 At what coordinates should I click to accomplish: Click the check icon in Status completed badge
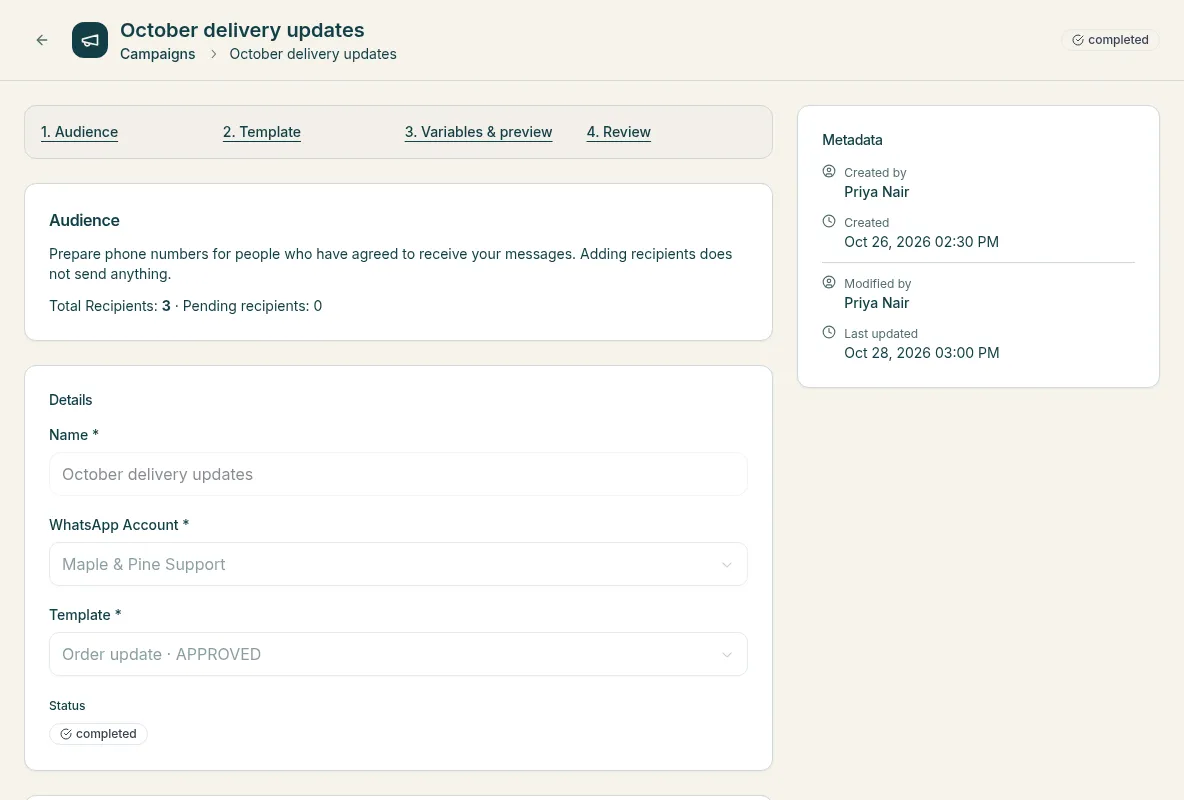click(66, 734)
